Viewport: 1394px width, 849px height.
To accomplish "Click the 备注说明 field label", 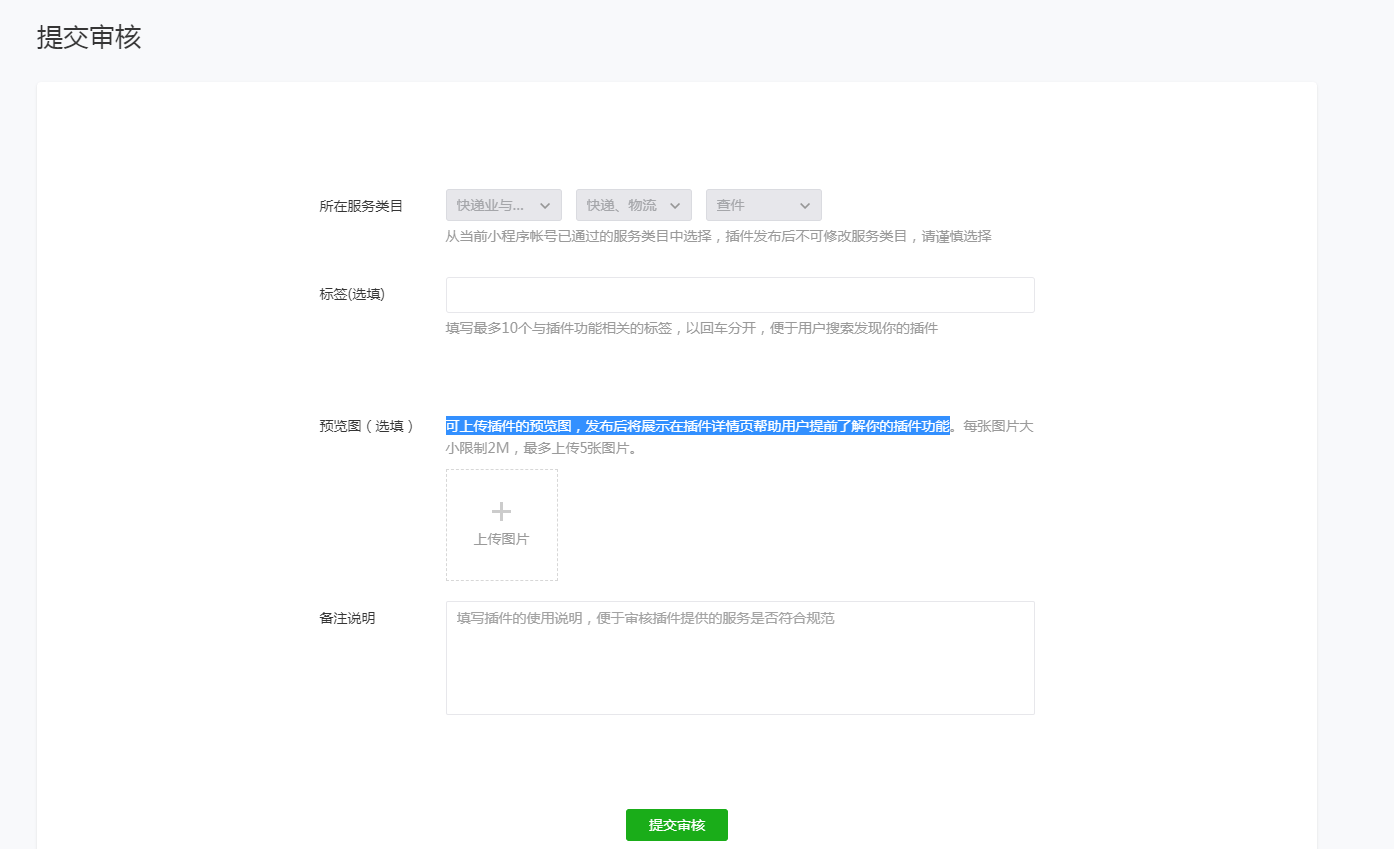I will [347, 618].
